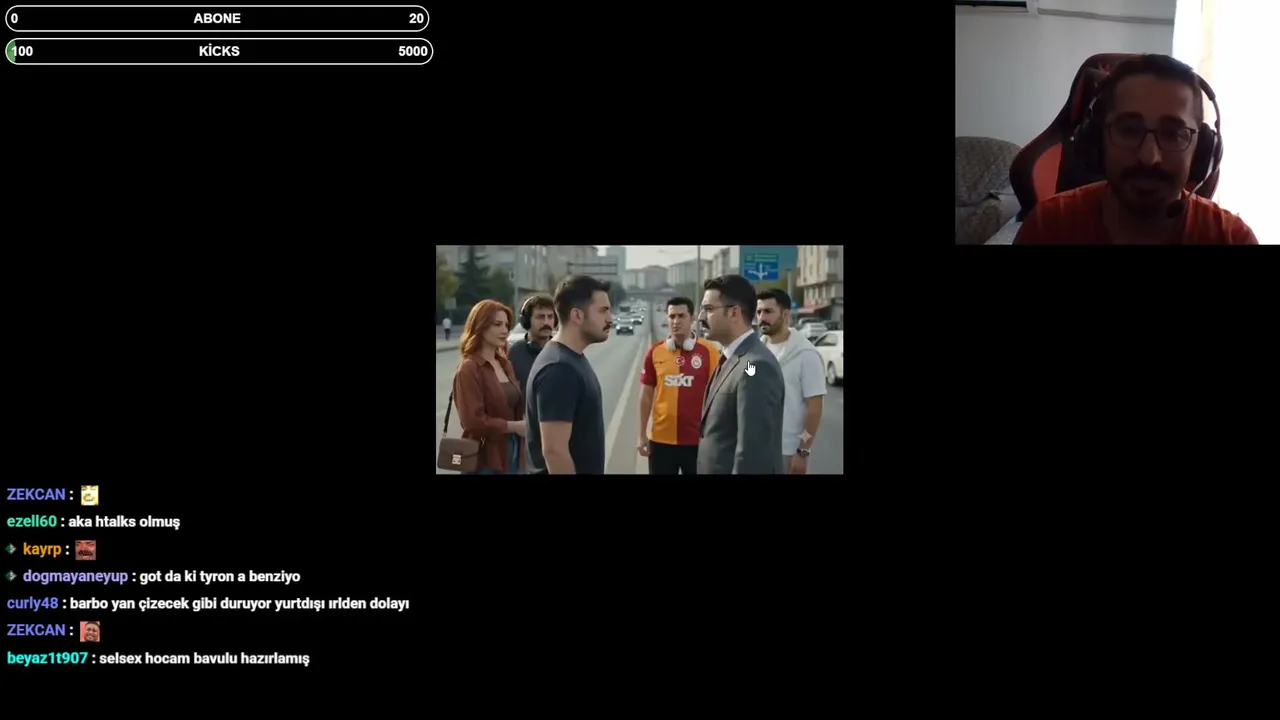Image resolution: width=1280 pixels, height=720 pixels.
Task: Click the message "got da ki tyron a benziyo"
Action: 220,577
